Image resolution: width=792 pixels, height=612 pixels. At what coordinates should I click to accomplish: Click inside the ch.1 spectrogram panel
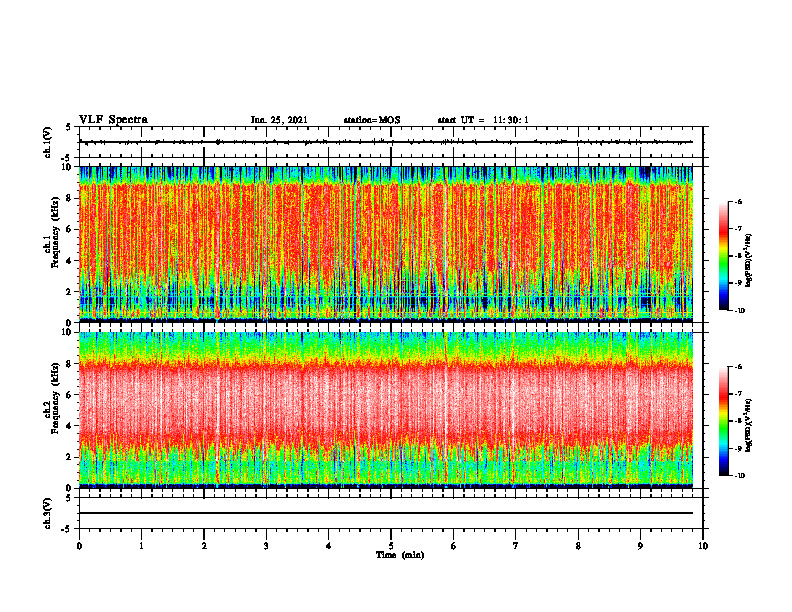tap(386, 244)
